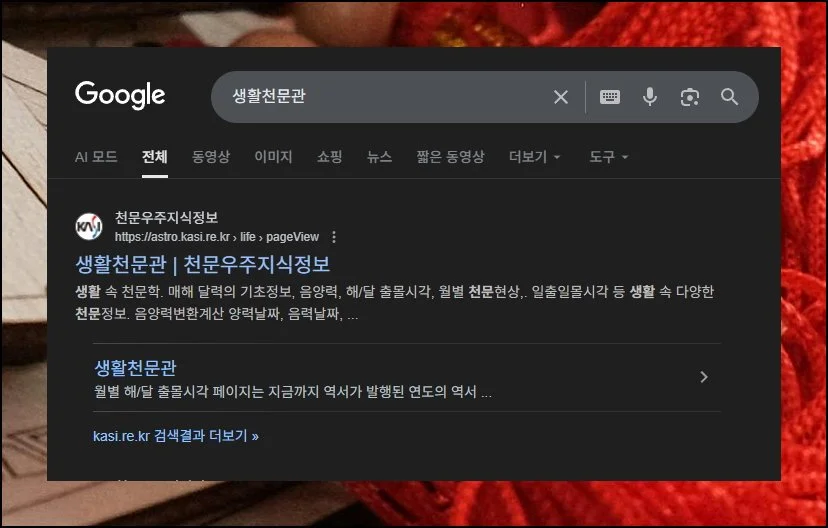Screen dimensions: 828x528
Task: Open the 짧은 동영상 tab
Action: click(450, 157)
